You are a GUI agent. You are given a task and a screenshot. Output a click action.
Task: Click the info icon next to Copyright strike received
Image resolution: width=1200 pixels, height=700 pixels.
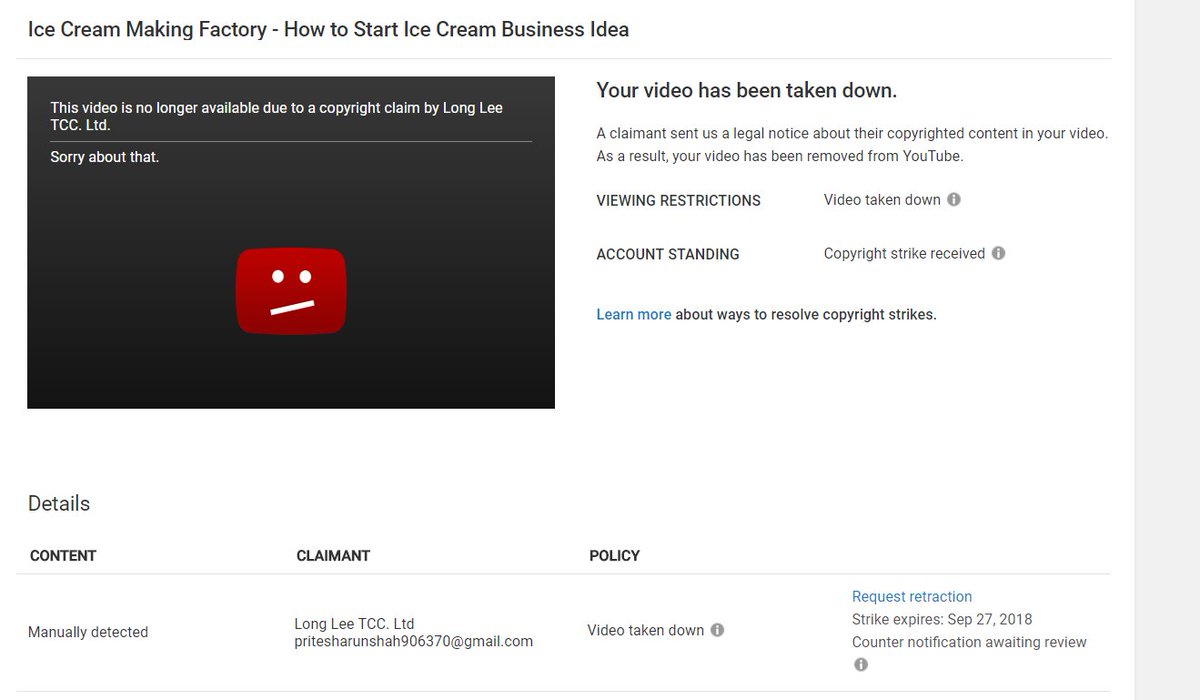pyautogui.click(x=998, y=254)
